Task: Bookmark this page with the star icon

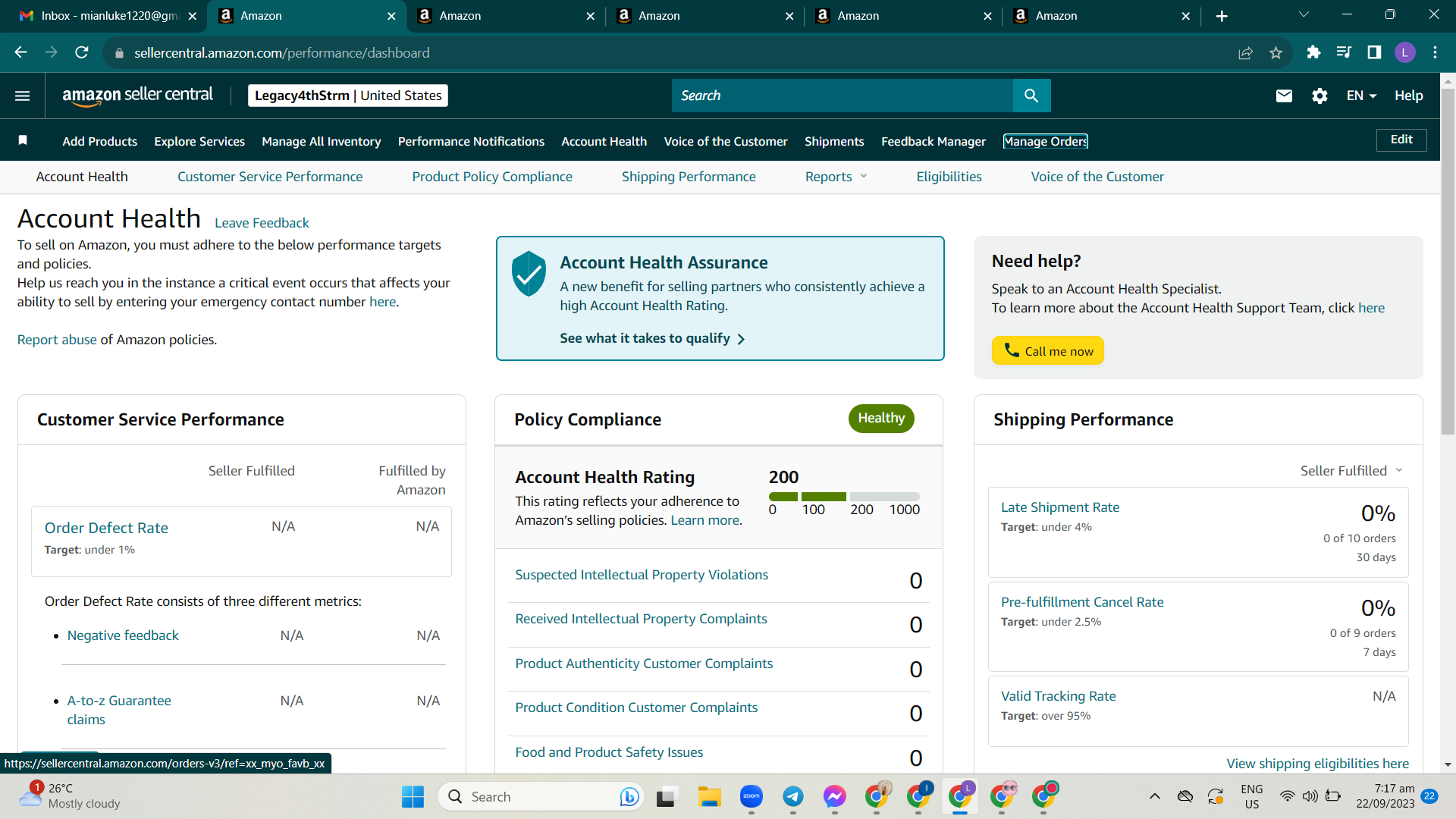Action: [1276, 52]
